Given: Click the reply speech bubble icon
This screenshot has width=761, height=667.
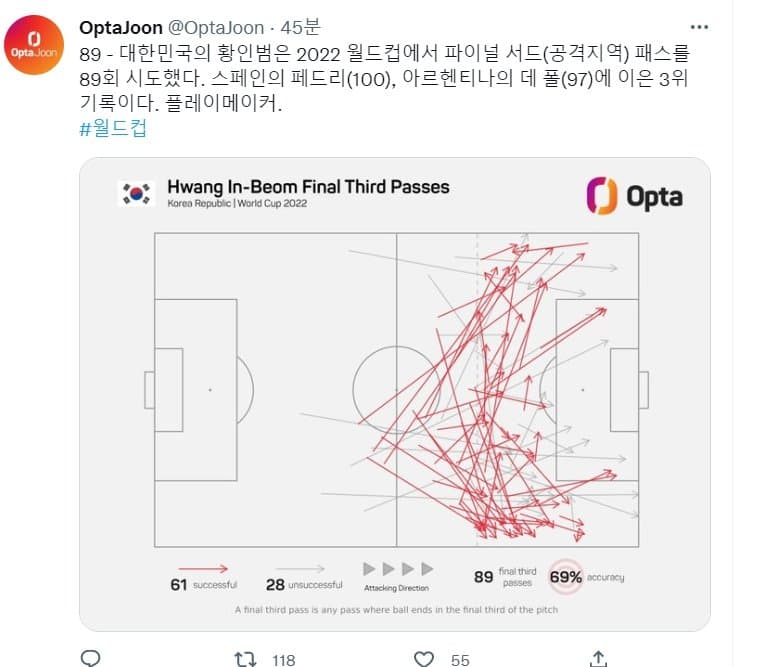Looking at the screenshot, I should tap(91, 657).
